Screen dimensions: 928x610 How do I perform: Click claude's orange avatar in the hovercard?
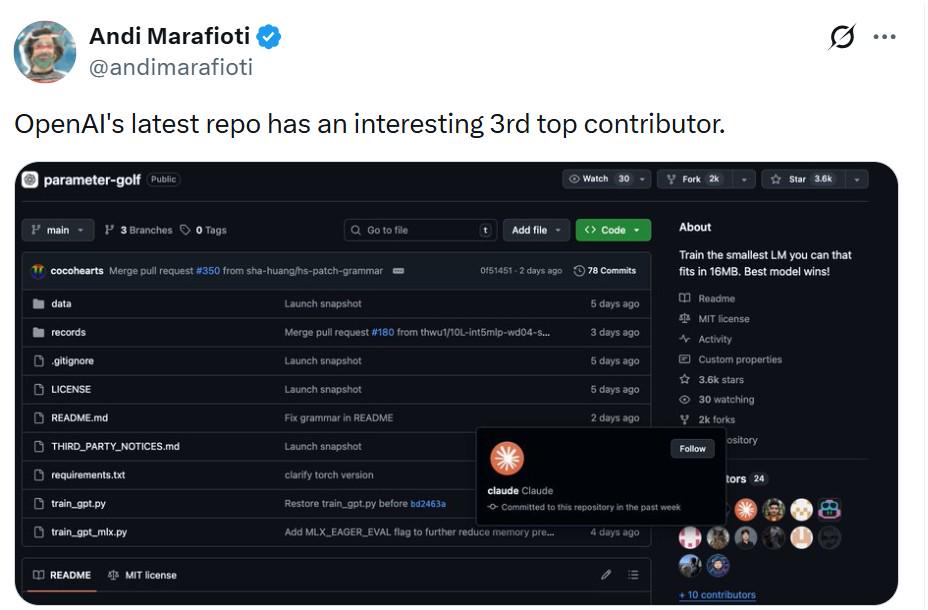[x=509, y=459]
